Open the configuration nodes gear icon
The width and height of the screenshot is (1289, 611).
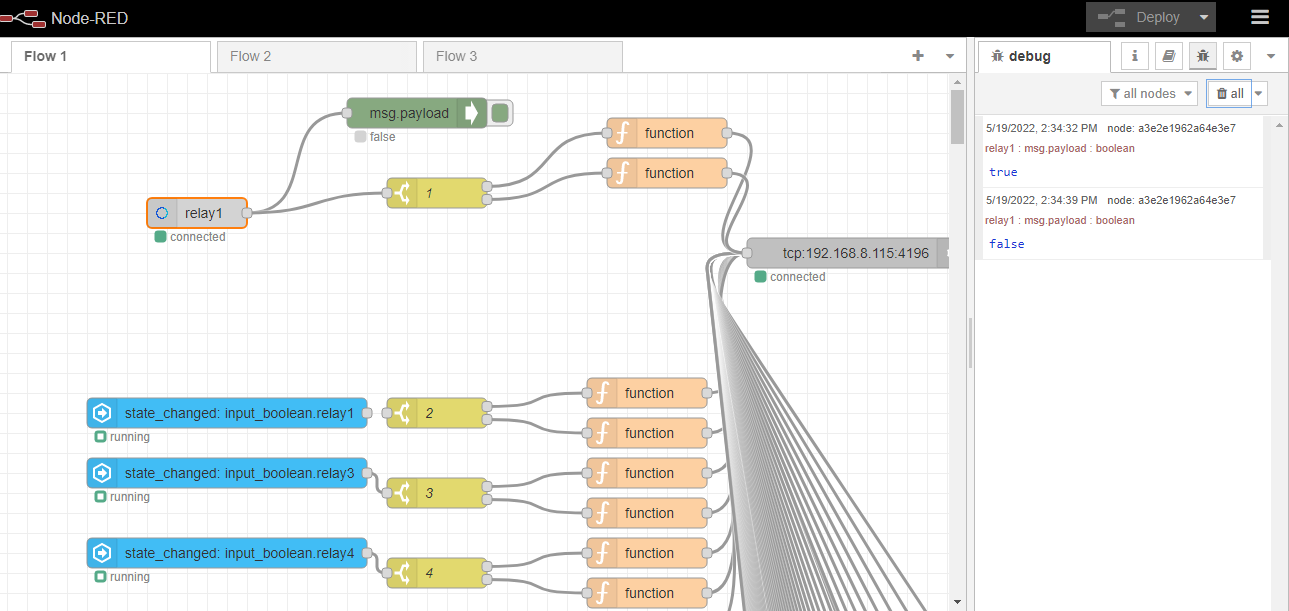(1237, 56)
